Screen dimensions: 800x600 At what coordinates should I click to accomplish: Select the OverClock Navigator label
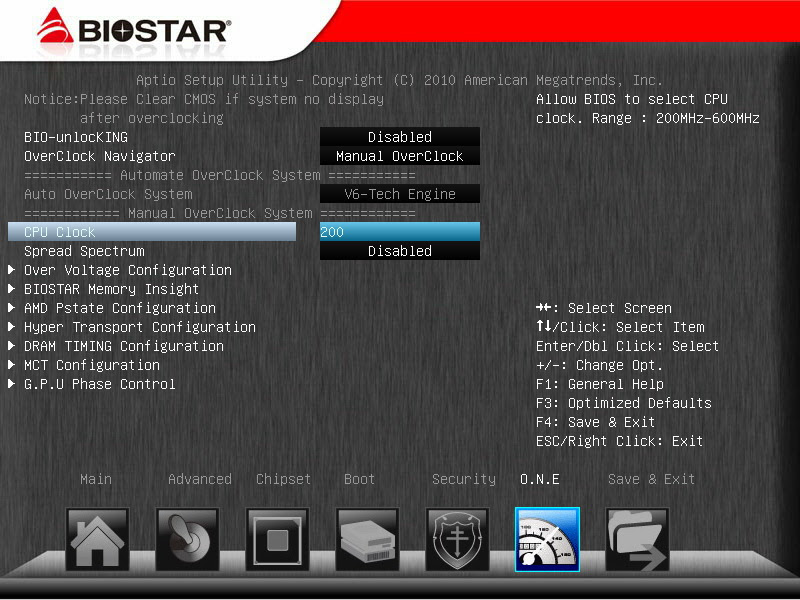point(99,156)
